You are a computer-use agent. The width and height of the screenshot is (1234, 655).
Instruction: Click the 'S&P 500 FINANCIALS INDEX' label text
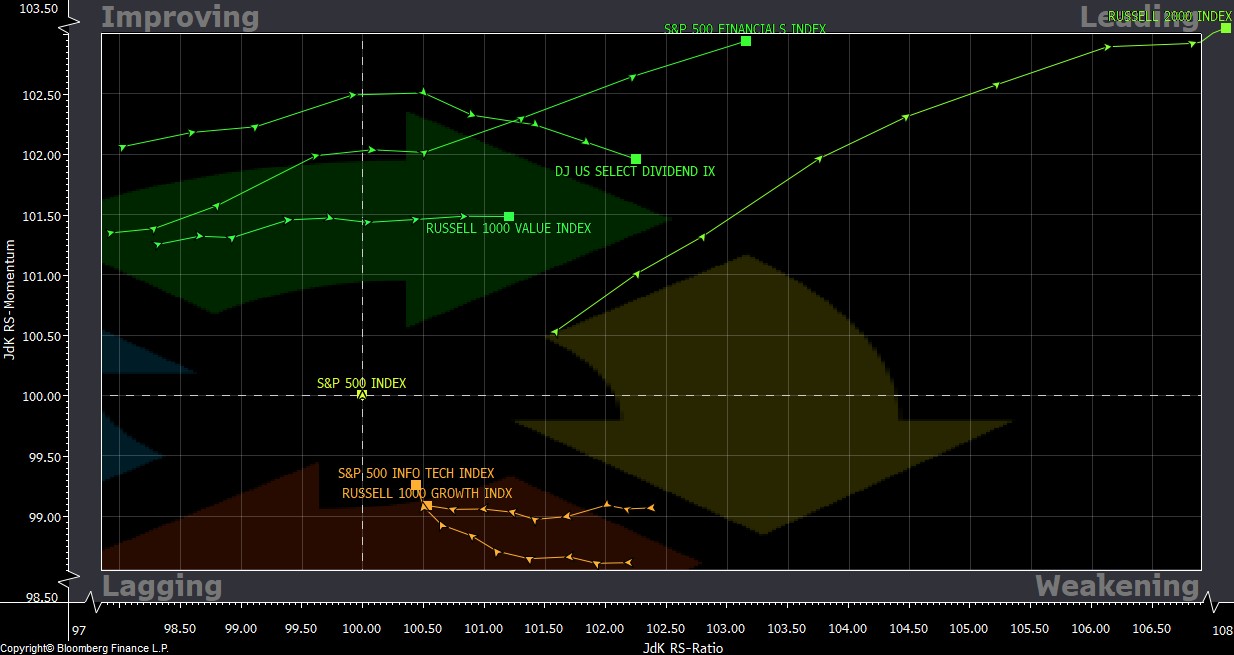745,29
